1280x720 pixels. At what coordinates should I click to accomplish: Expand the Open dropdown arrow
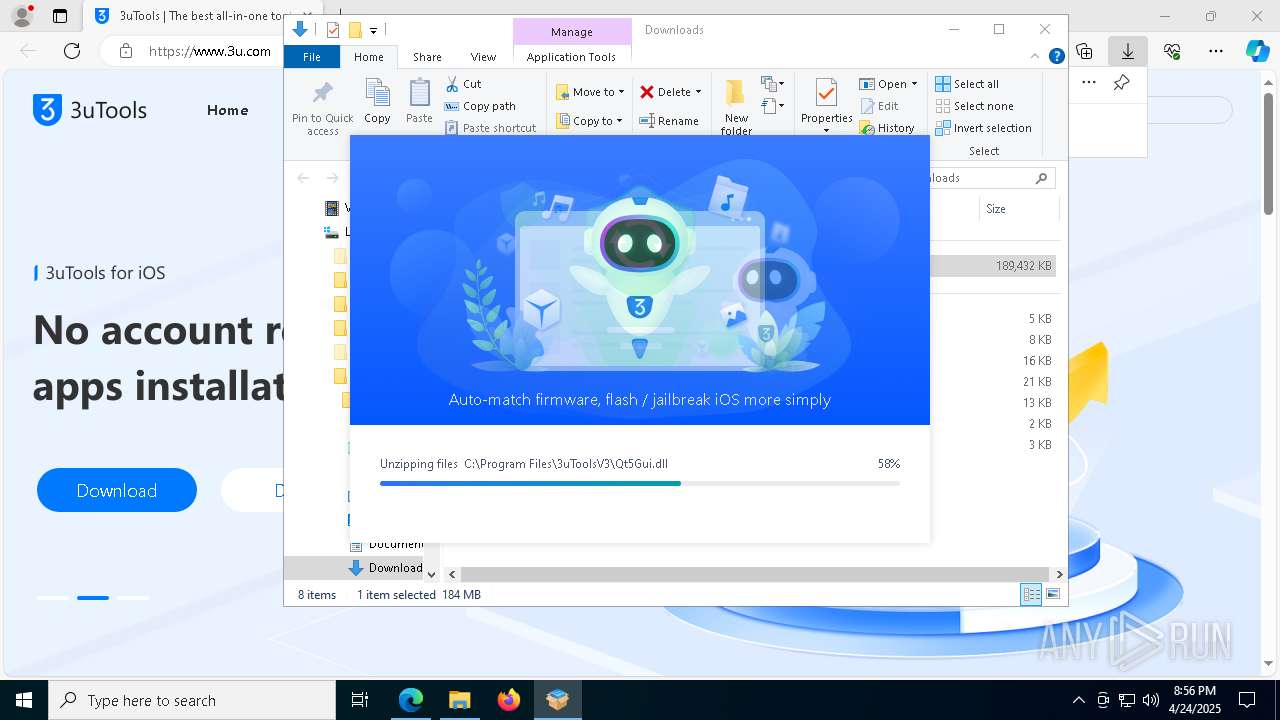click(x=914, y=84)
